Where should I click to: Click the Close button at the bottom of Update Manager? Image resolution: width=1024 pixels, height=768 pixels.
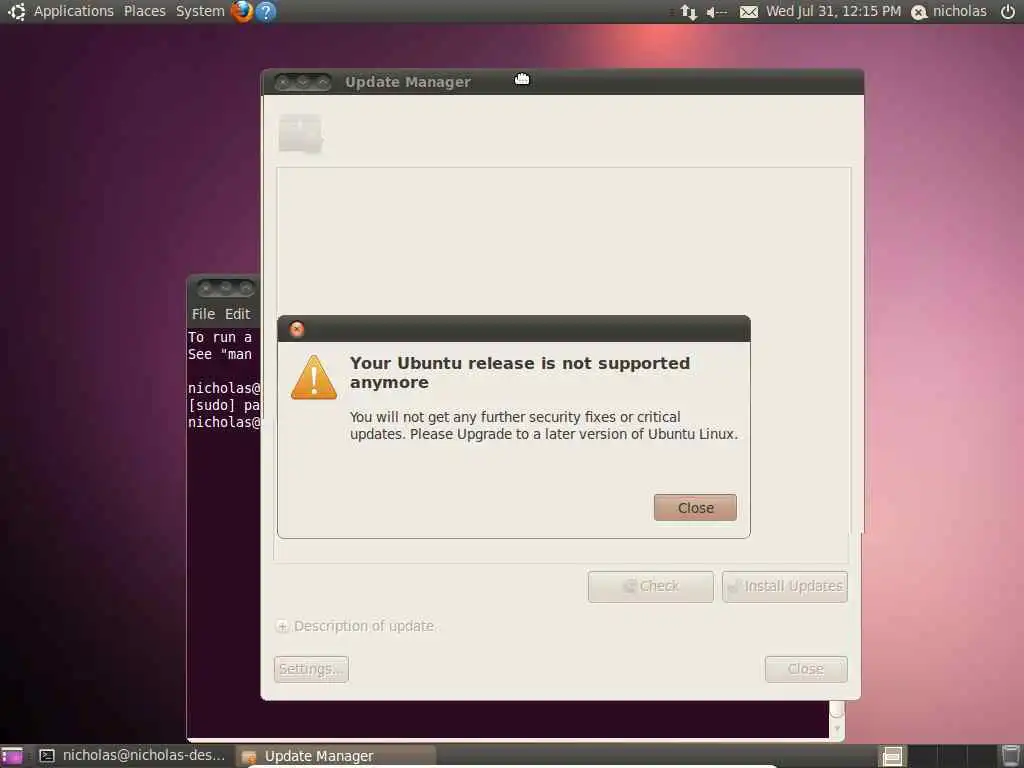(806, 669)
